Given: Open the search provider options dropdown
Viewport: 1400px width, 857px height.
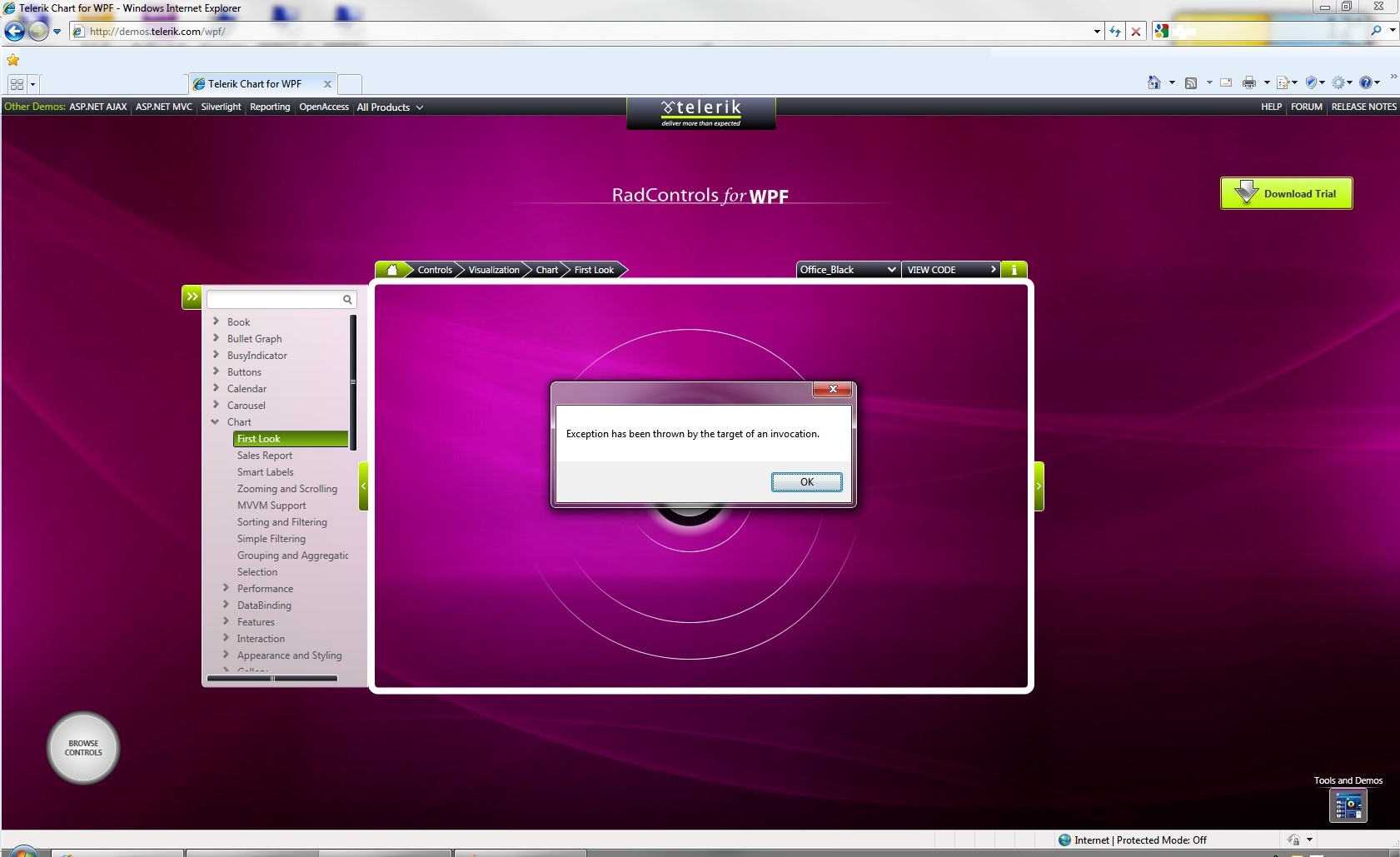Looking at the screenshot, I should pyautogui.click(x=1393, y=31).
